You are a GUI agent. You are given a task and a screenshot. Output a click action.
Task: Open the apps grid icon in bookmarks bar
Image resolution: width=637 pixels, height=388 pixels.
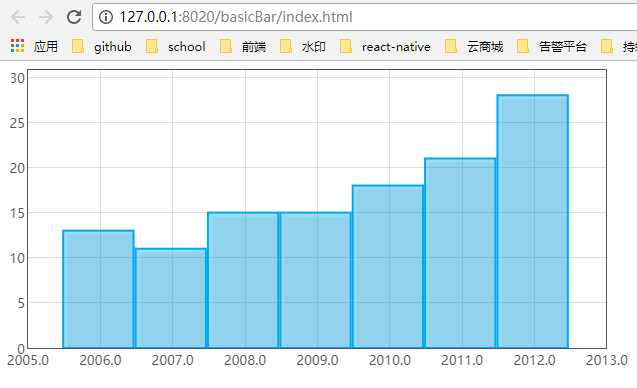[17, 46]
